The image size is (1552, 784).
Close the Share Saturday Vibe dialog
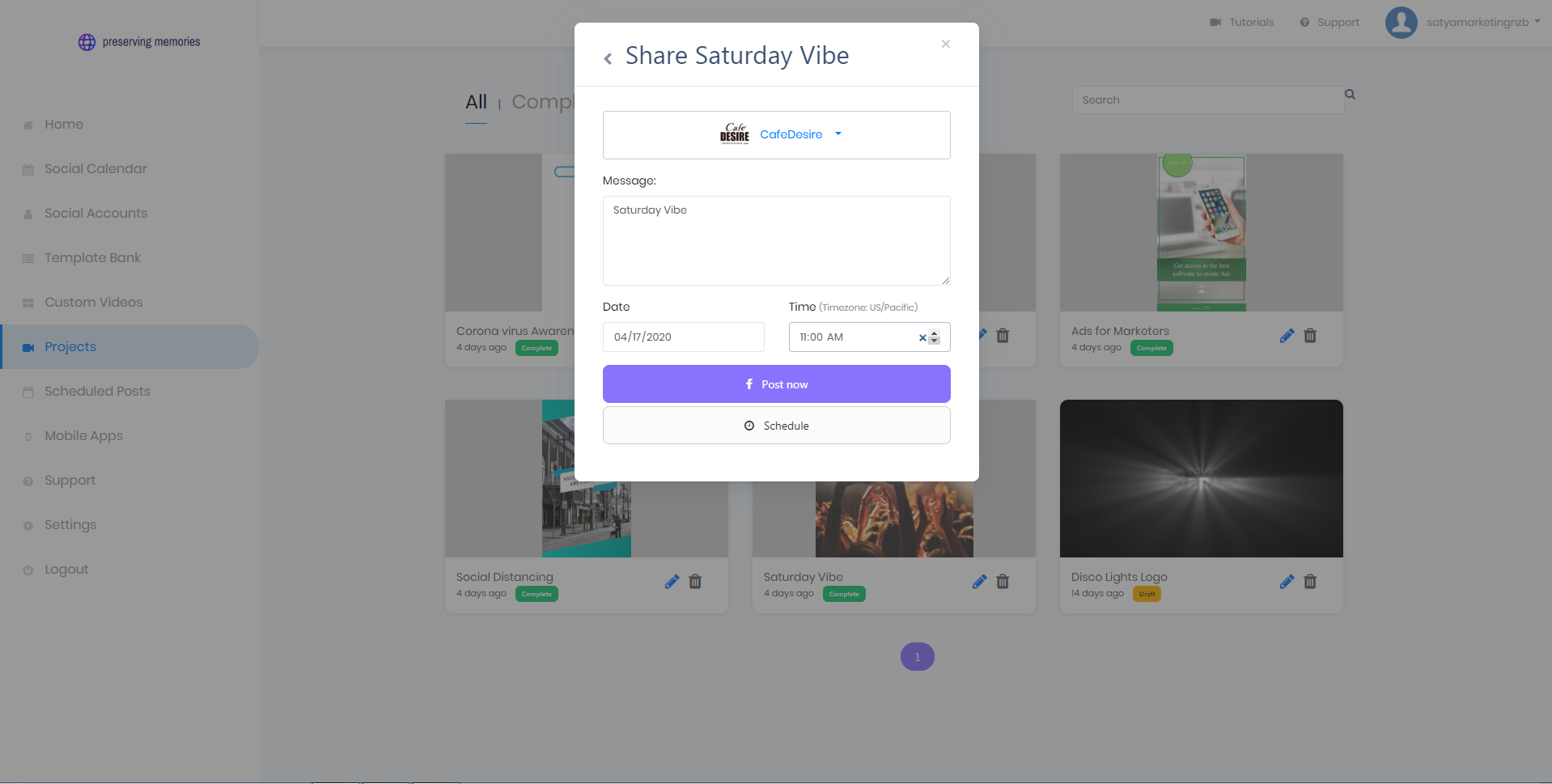tap(945, 44)
